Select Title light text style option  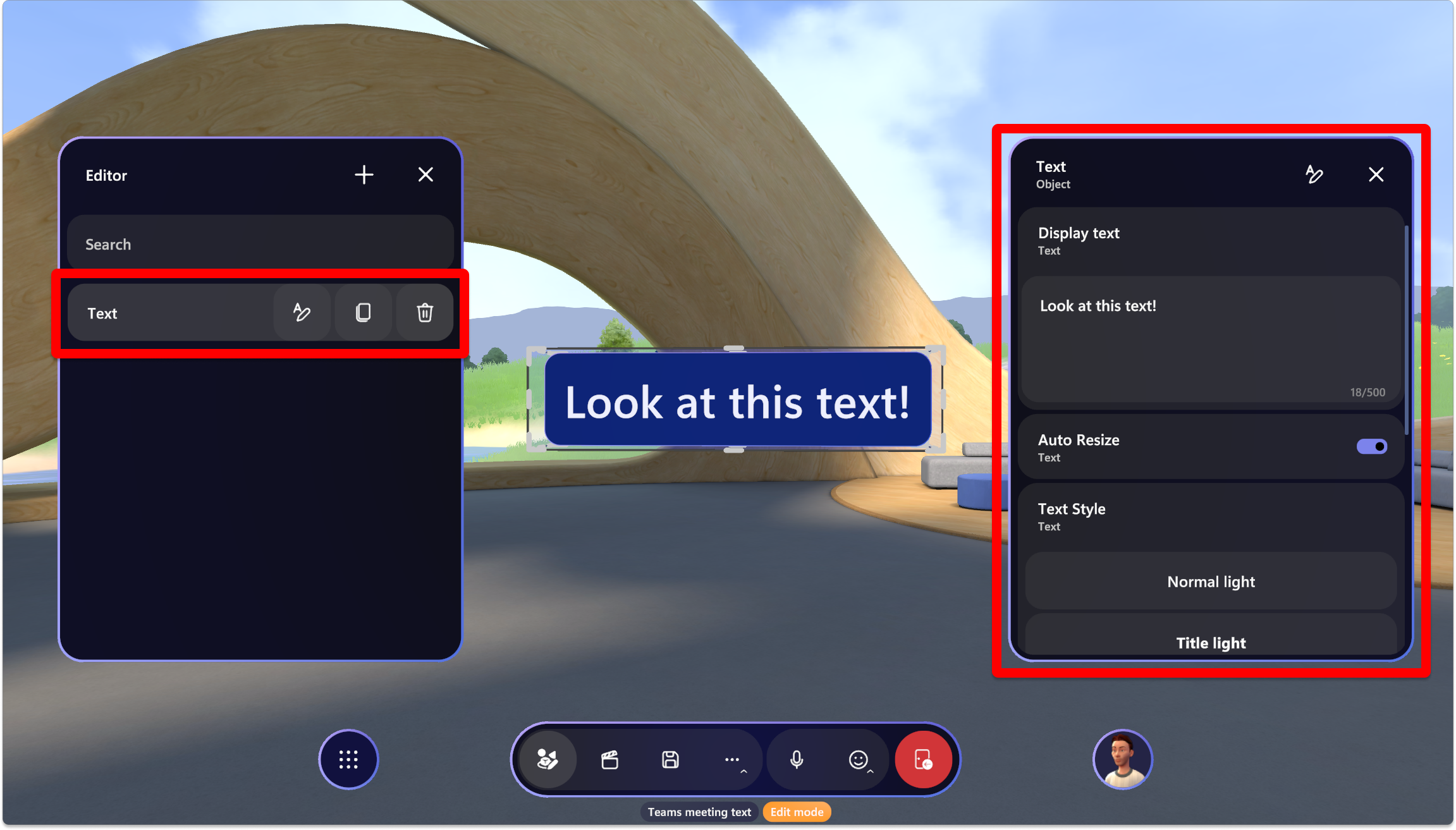coord(1210,642)
